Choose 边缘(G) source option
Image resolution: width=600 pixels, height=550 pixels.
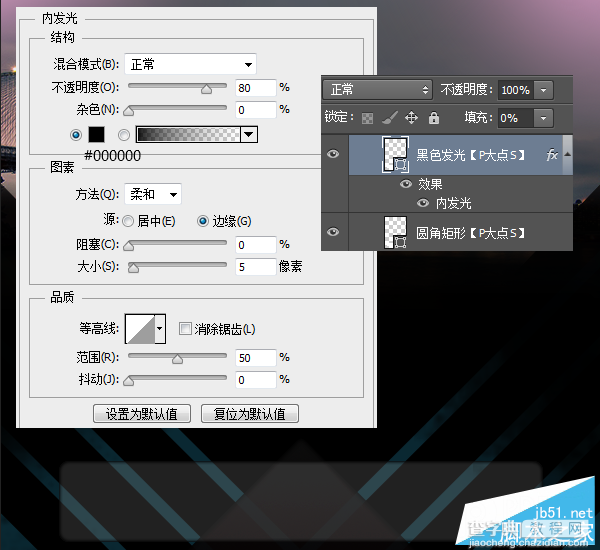203,221
